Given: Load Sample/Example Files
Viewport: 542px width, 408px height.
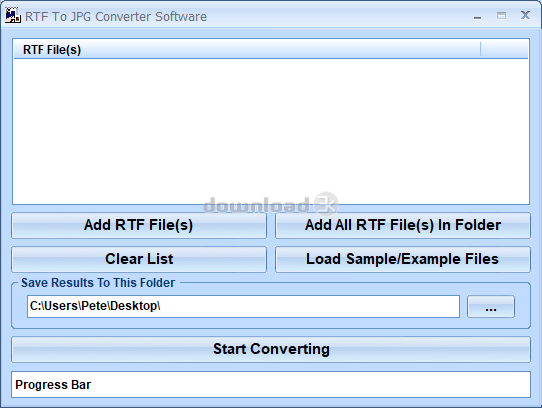Looking at the screenshot, I should 403,259.
